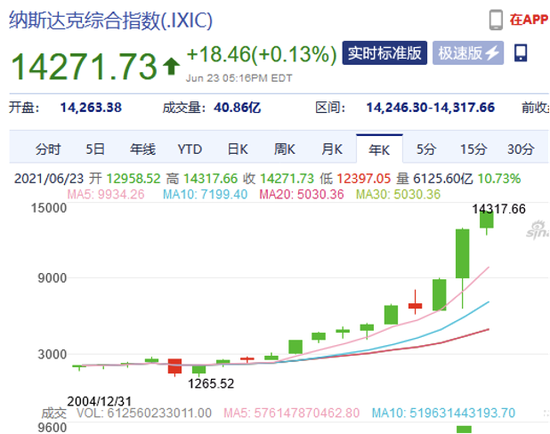Click the topmost green candle near 14317.66
Screen dimensions: 550x434
pos(487,220)
